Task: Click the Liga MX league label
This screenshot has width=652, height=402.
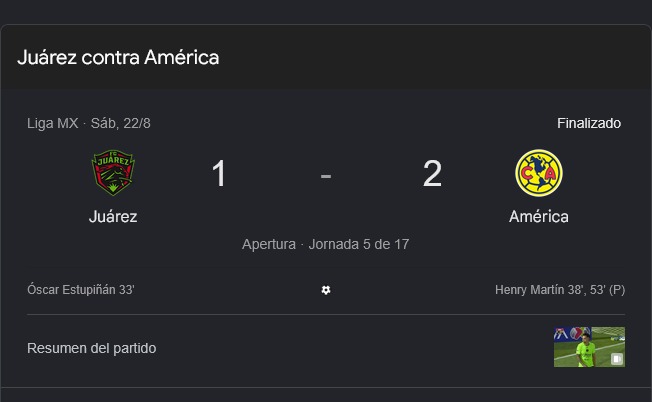Action: pos(53,123)
